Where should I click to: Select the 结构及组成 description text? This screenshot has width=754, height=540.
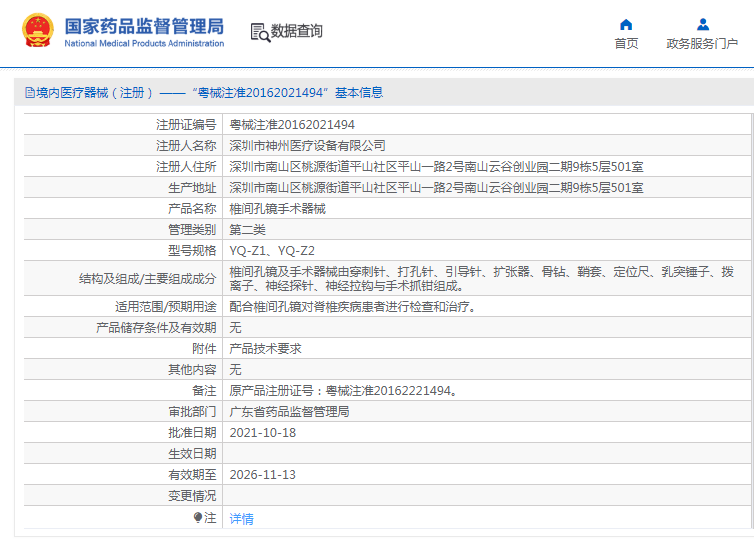point(481,279)
